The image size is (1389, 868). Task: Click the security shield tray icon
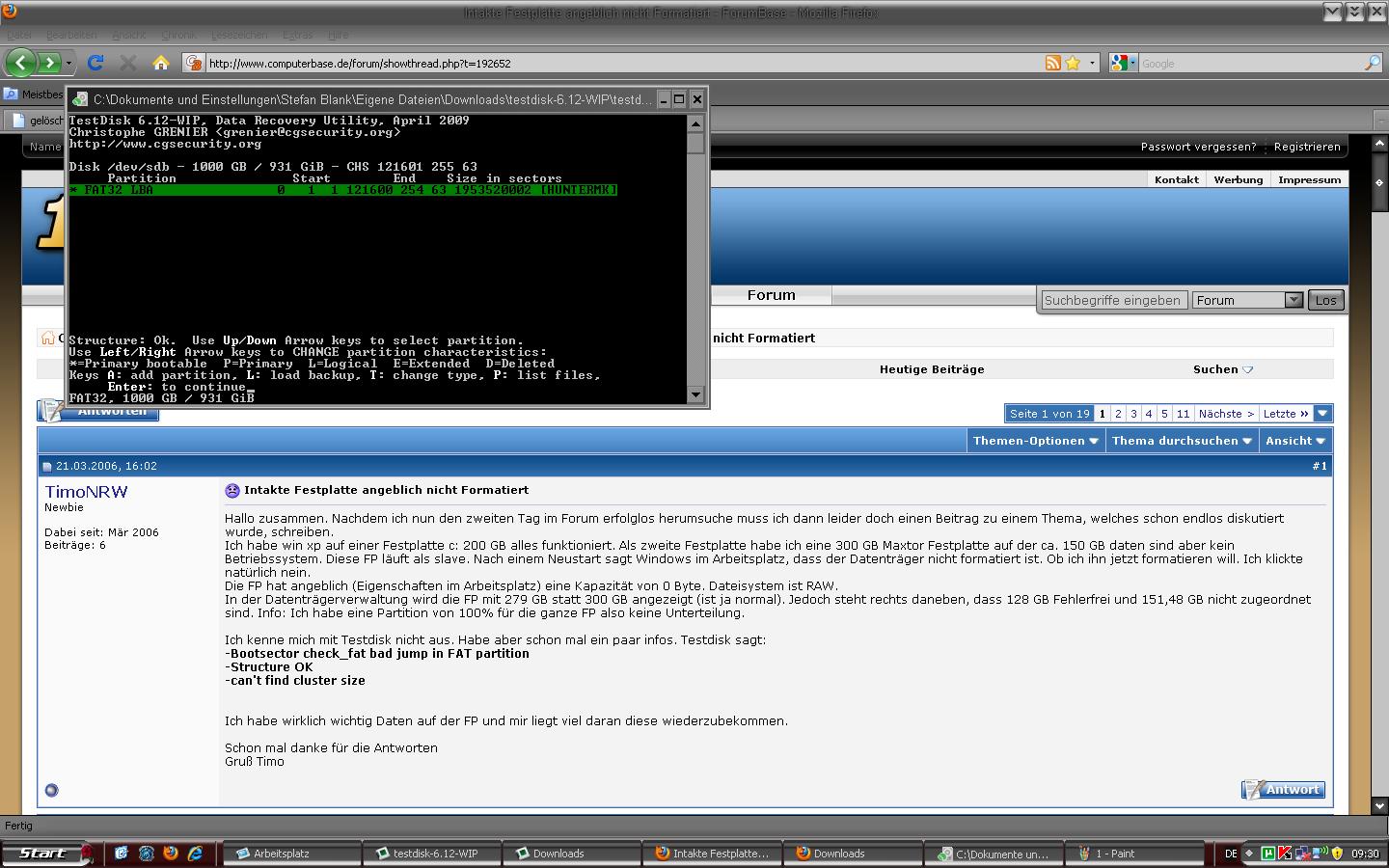point(1337,854)
